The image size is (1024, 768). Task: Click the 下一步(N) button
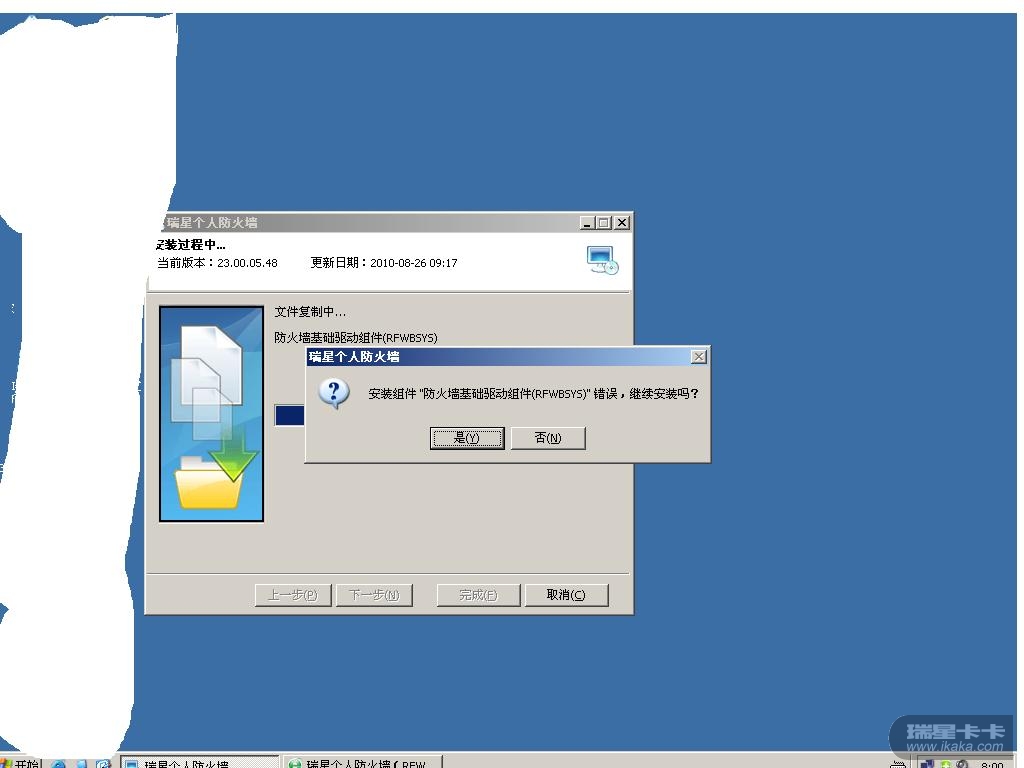click(374, 595)
